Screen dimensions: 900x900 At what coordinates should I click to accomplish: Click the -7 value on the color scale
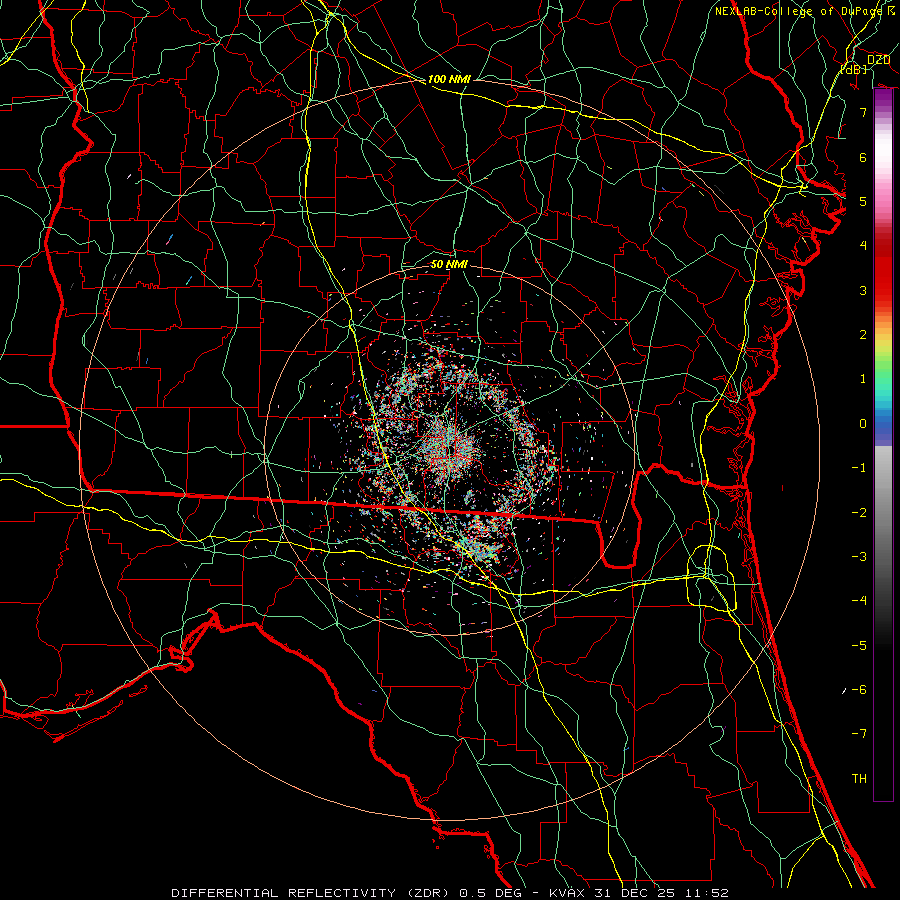[859, 734]
